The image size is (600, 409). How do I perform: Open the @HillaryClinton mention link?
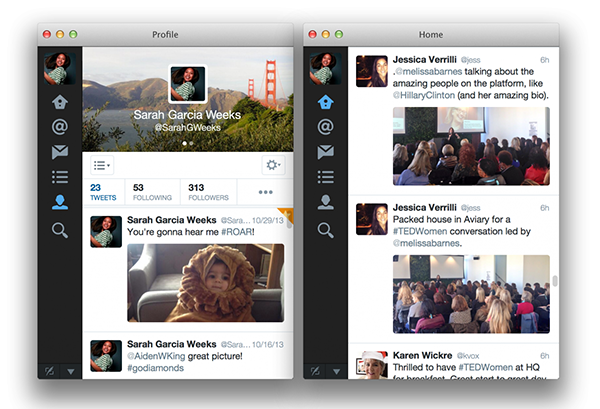click(x=424, y=95)
